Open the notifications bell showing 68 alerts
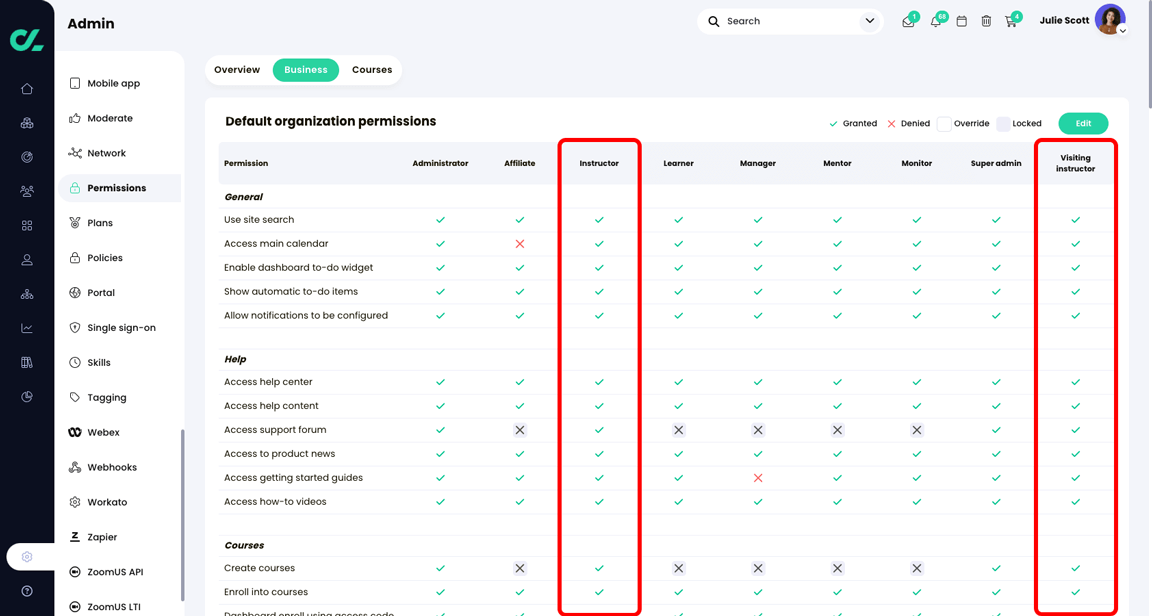Viewport: 1152px width, 616px height. point(936,19)
